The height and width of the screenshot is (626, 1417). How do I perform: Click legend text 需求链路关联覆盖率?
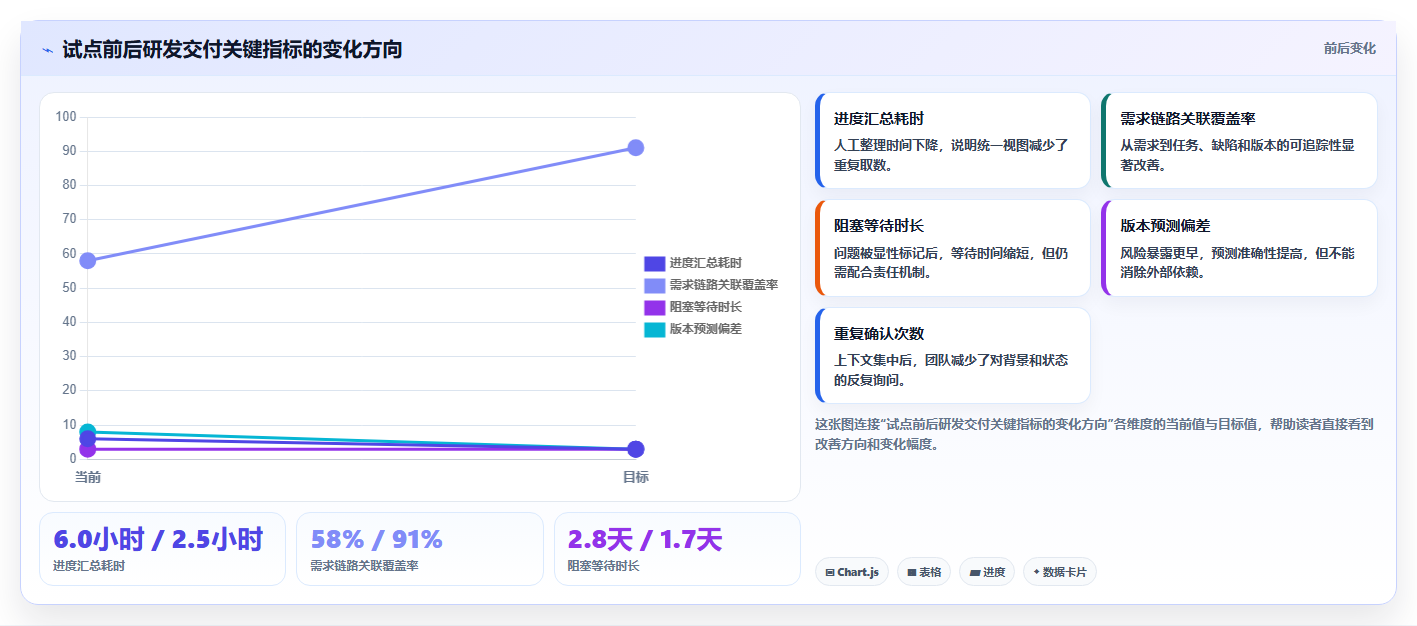[724, 285]
